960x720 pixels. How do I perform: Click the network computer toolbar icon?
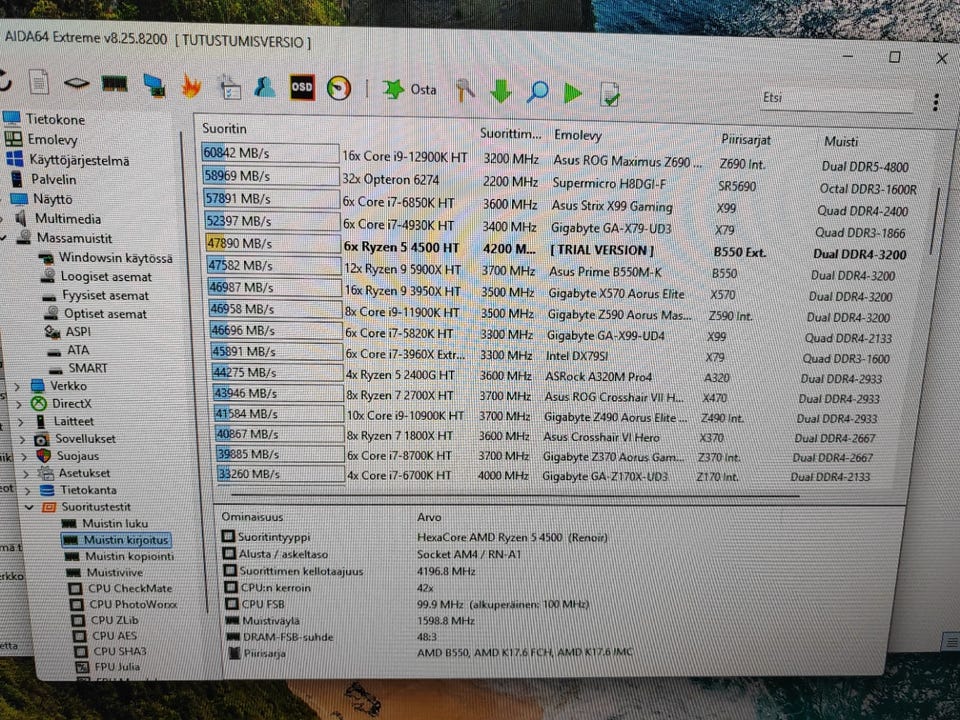coord(154,85)
